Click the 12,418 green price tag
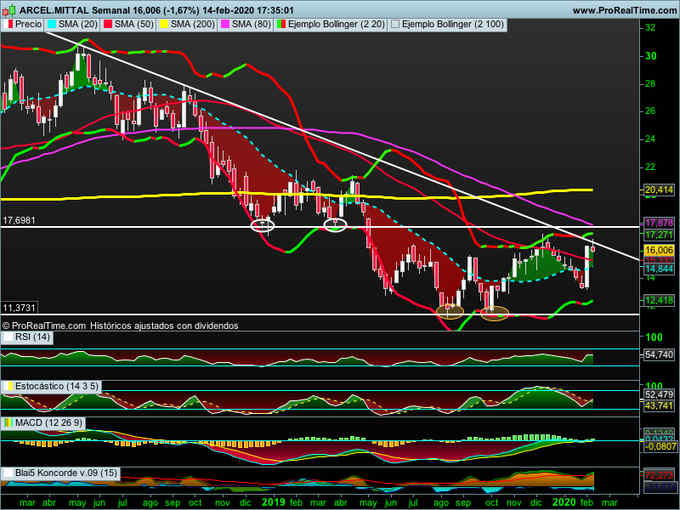Viewport: 680px width, 510px height. [658, 300]
